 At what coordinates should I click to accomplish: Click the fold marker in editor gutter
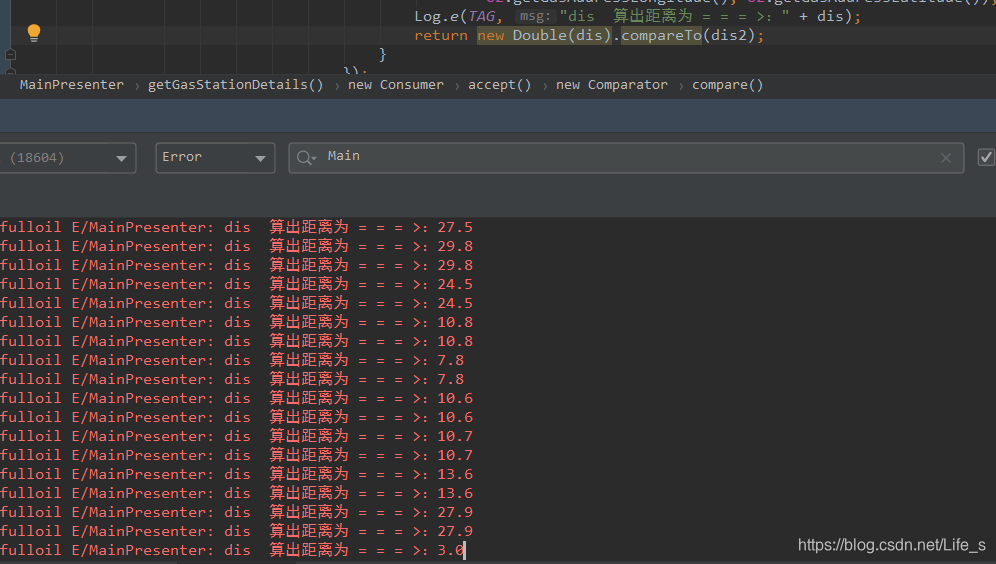pos(10,55)
